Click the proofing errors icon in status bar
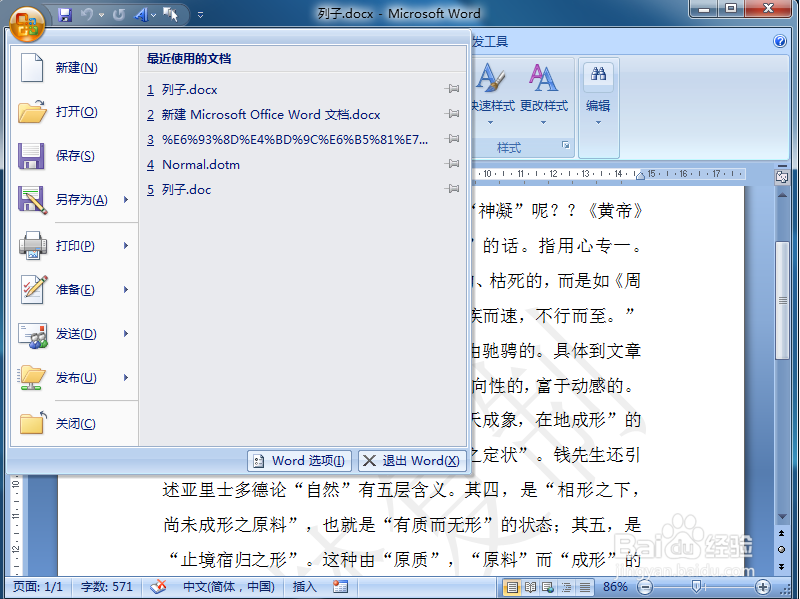 click(159, 587)
